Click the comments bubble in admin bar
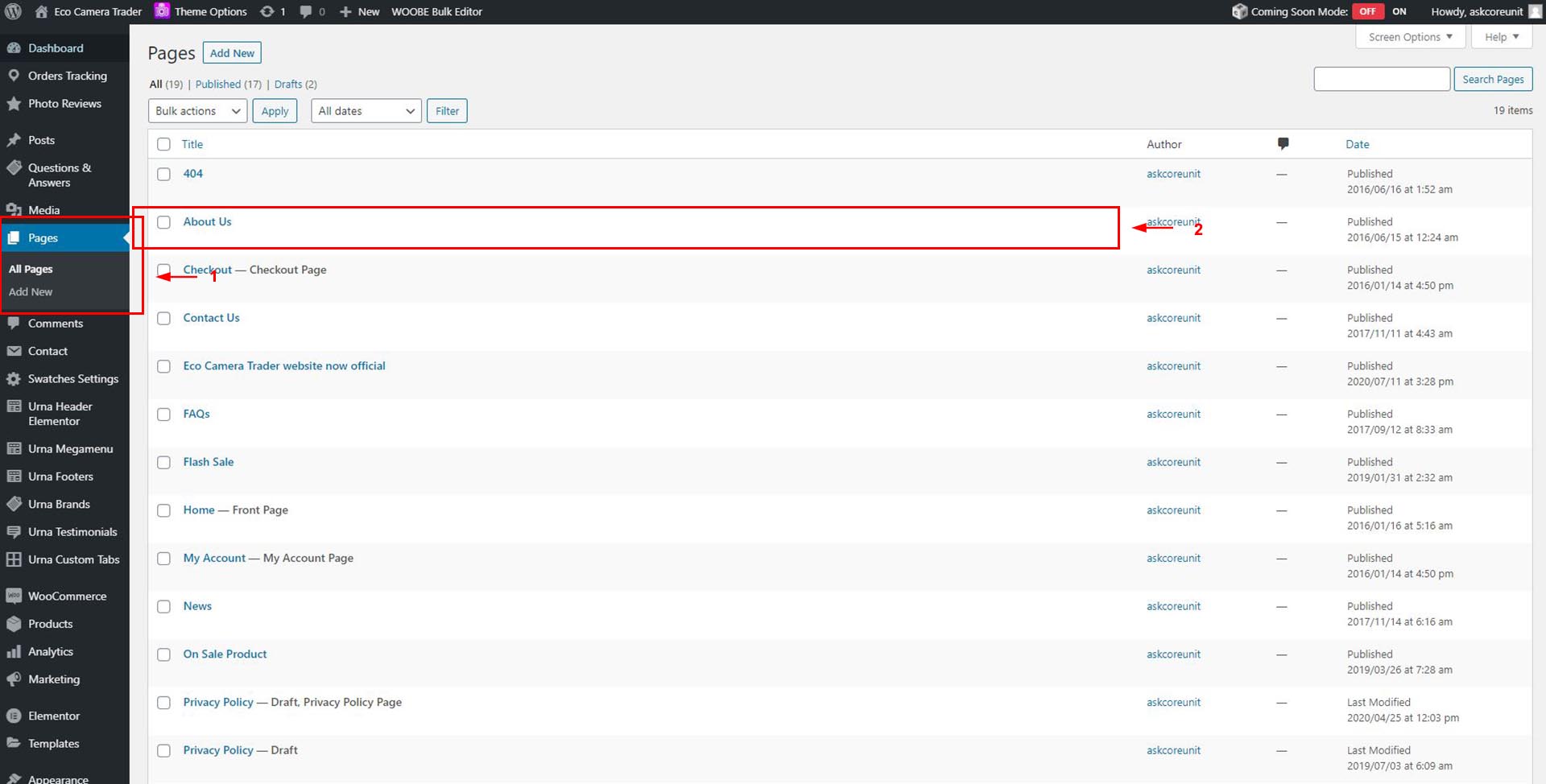The height and width of the screenshot is (784, 1546). click(306, 11)
